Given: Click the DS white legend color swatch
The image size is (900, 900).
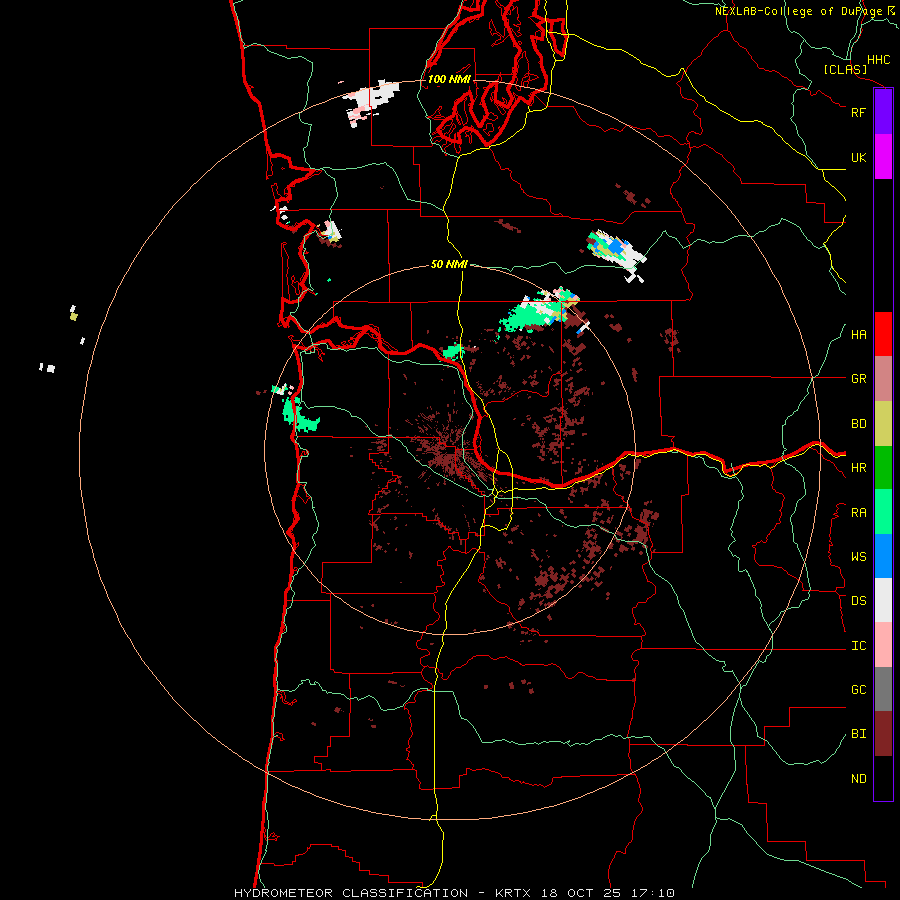Looking at the screenshot, I should click(x=883, y=600).
